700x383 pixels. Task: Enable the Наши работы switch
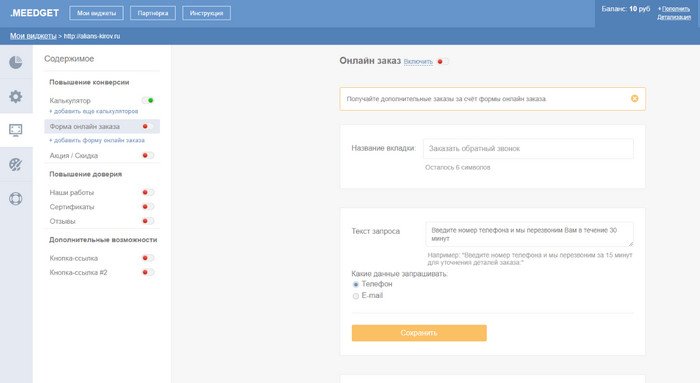(x=148, y=192)
